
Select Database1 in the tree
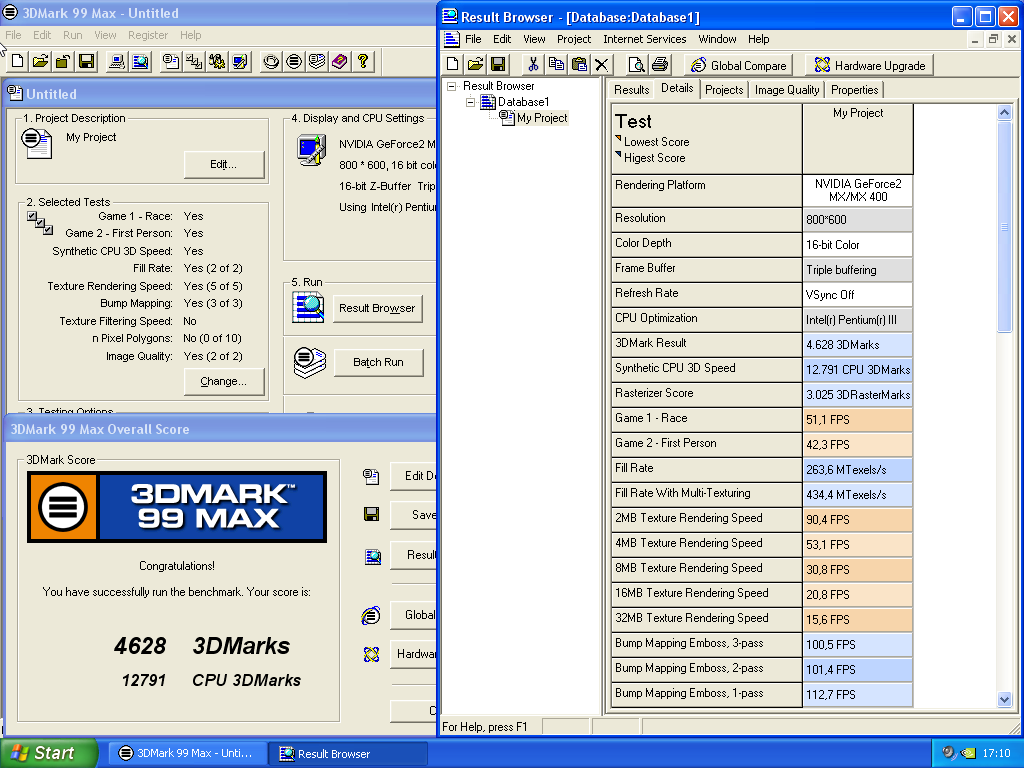click(x=523, y=102)
